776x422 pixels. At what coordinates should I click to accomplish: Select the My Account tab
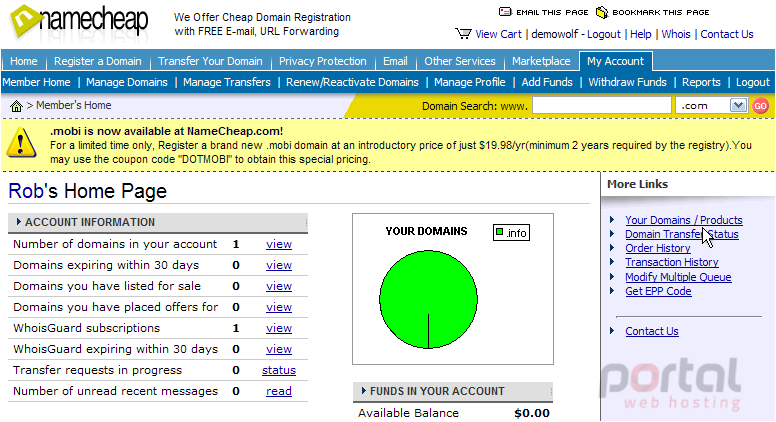tap(616, 61)
